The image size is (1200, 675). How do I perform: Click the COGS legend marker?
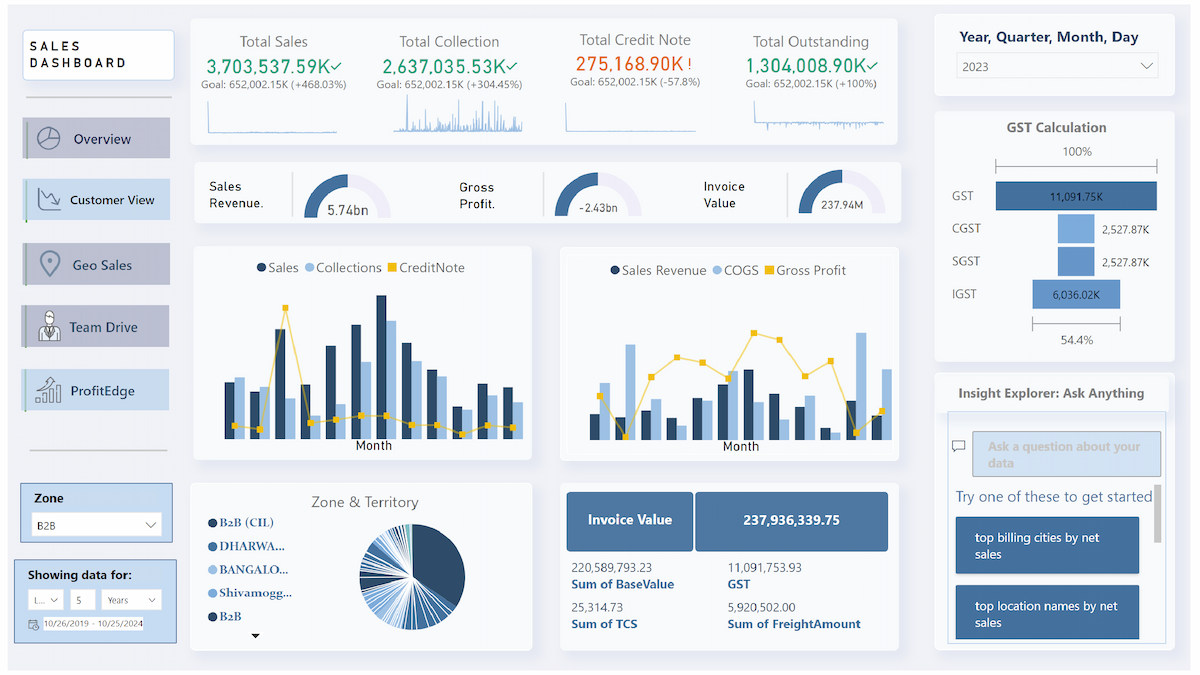[717, 271]
